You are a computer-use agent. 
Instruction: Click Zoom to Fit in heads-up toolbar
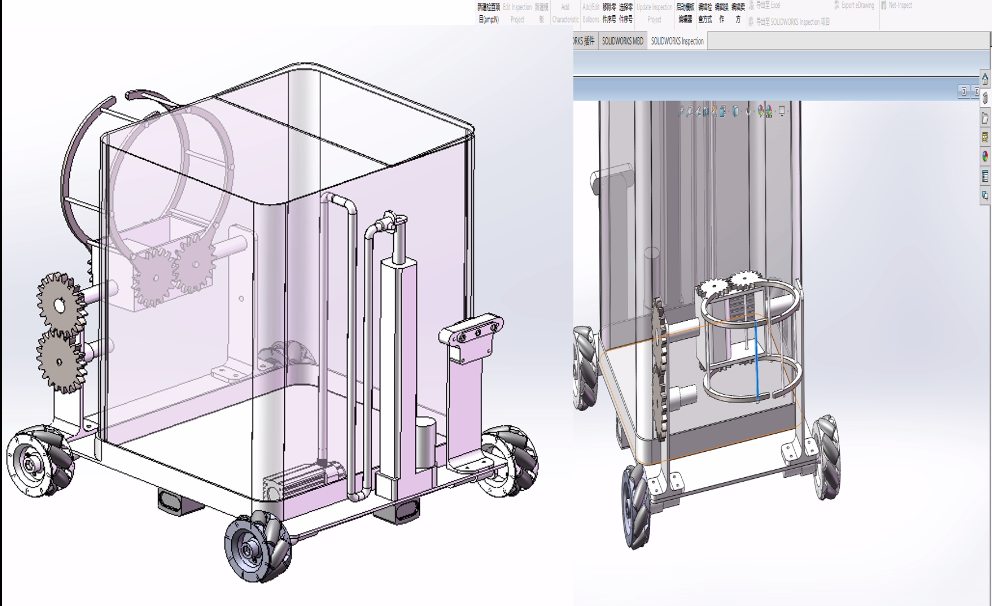point(680,111)
